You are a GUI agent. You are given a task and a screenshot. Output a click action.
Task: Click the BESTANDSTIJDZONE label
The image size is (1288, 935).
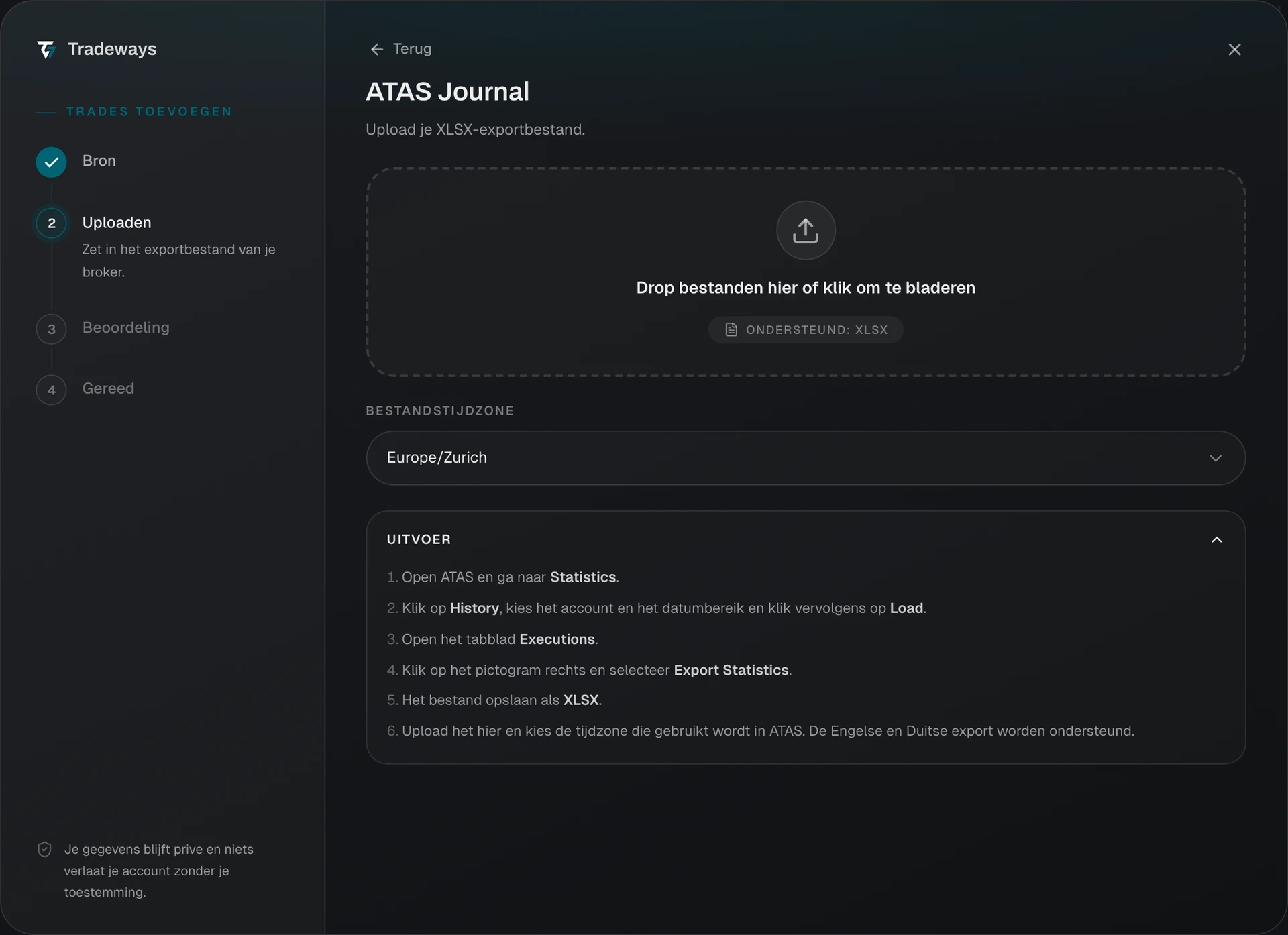[440, 410]
